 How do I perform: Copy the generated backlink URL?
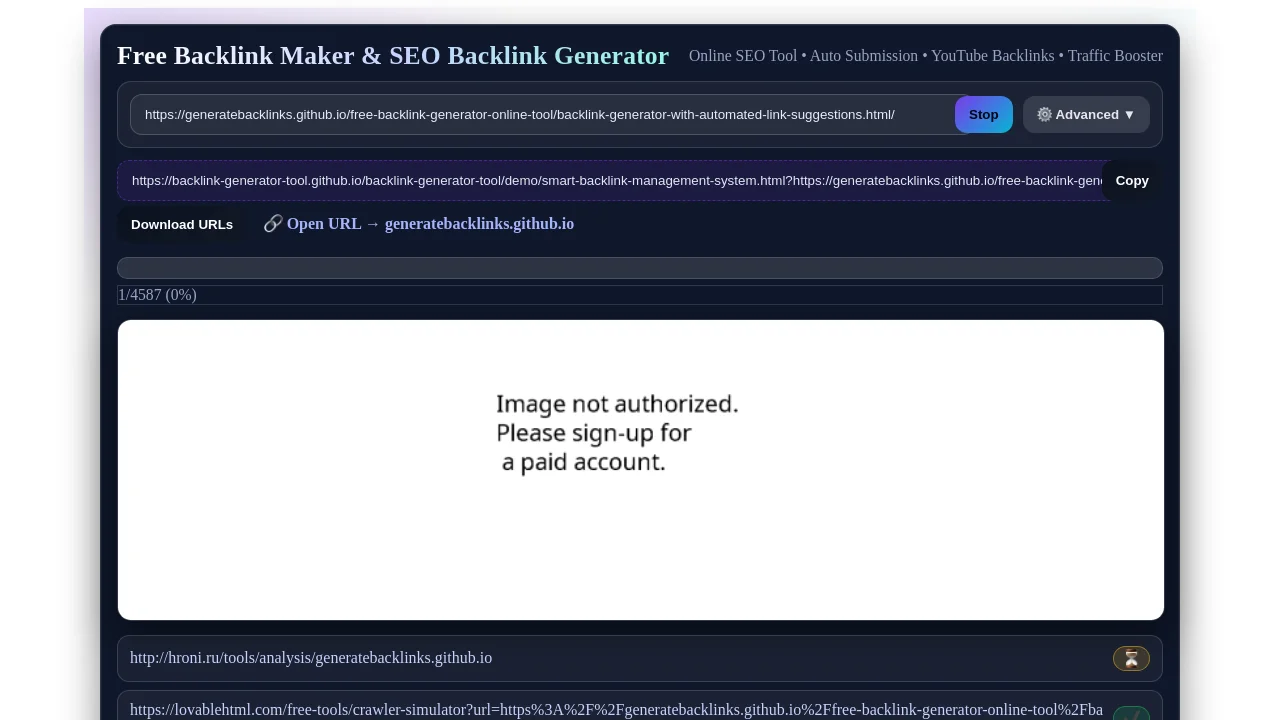1132,181
